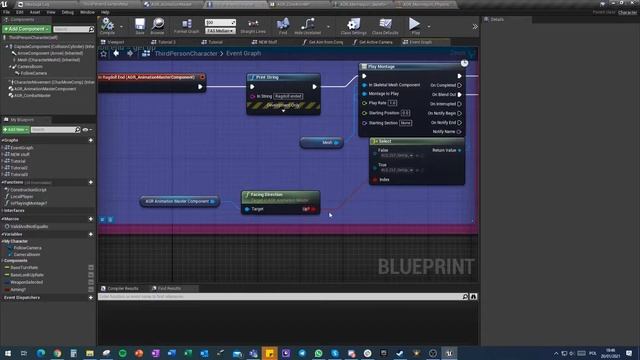This screenshot has height=360, width=640.
Task: Click the Development Only expand arrow on Print String
Action: 283,111
